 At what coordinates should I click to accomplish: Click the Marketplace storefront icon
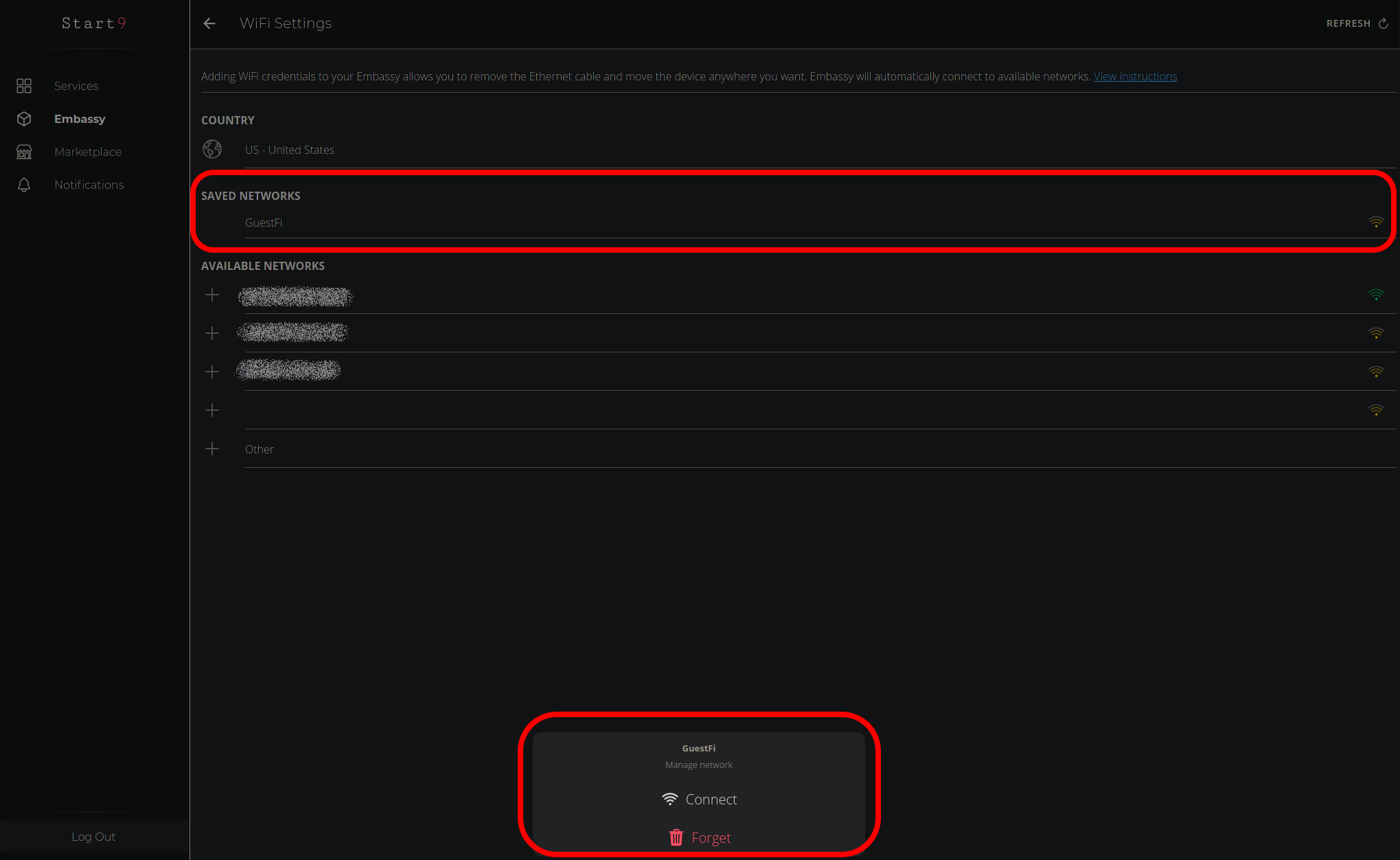coord(24,152)
